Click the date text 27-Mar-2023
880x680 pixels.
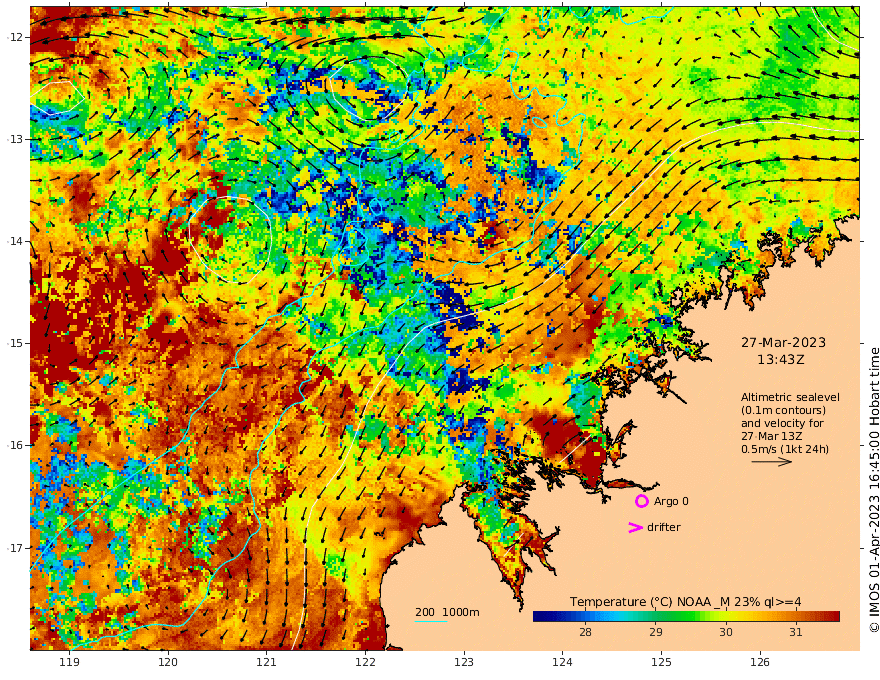pos(783,342)
